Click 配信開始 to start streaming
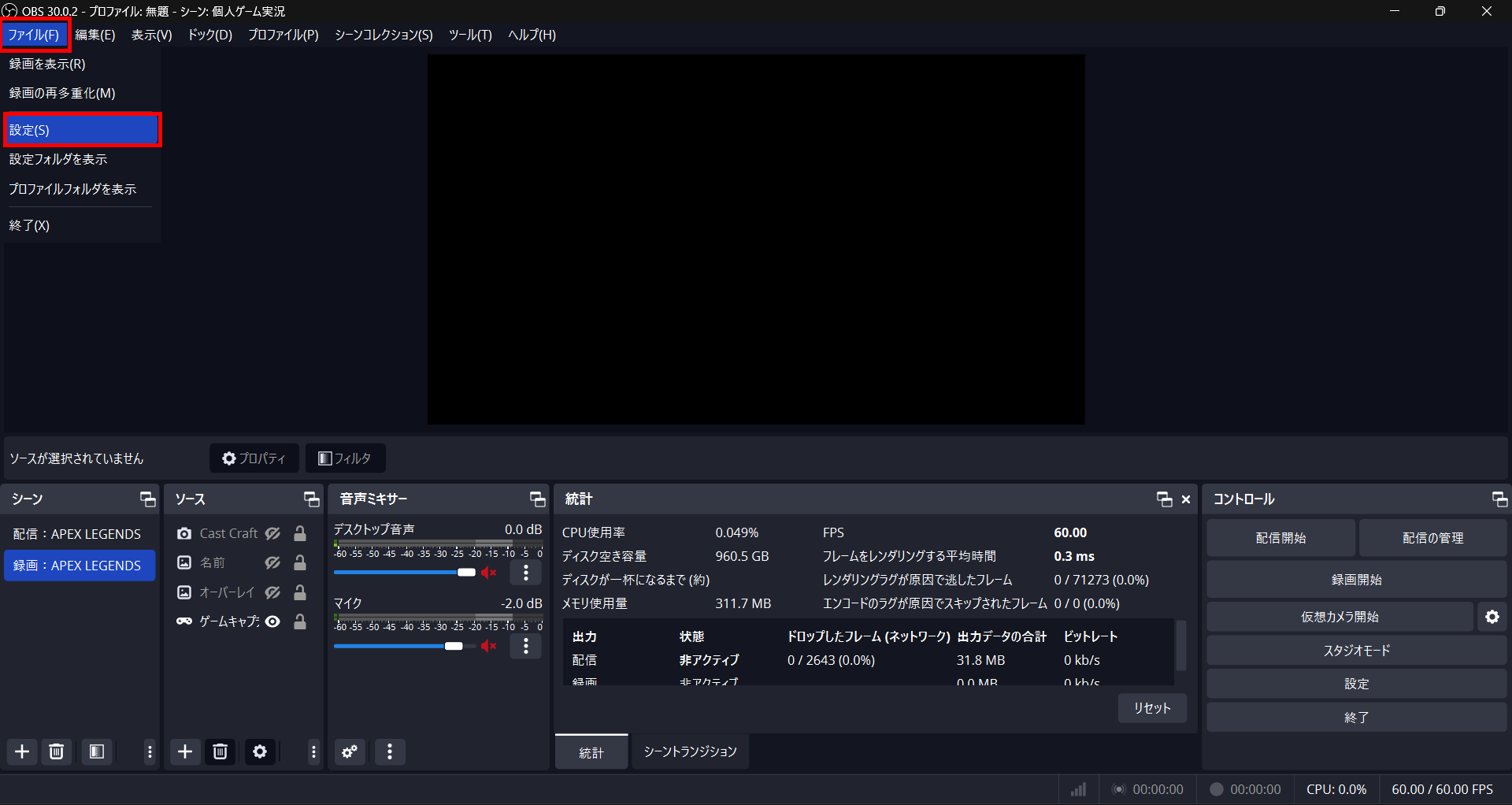This screenshot has width=1512, height=805. 1281,538
